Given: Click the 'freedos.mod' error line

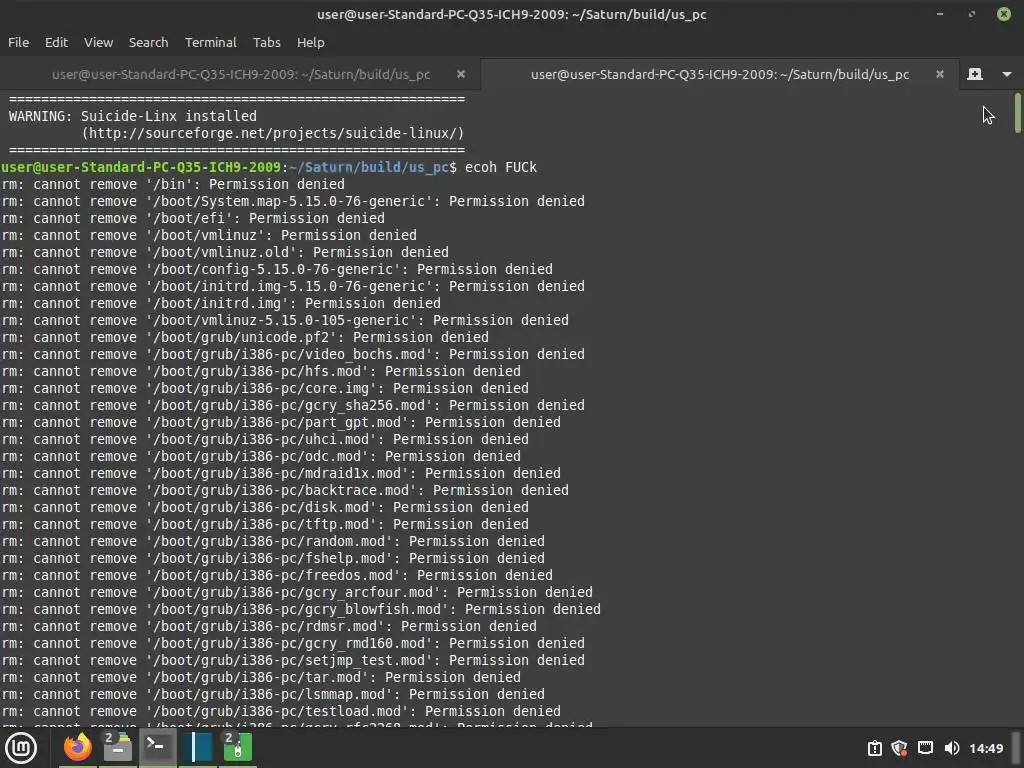Looking at the screenshot, I should (x=277, y=575).
